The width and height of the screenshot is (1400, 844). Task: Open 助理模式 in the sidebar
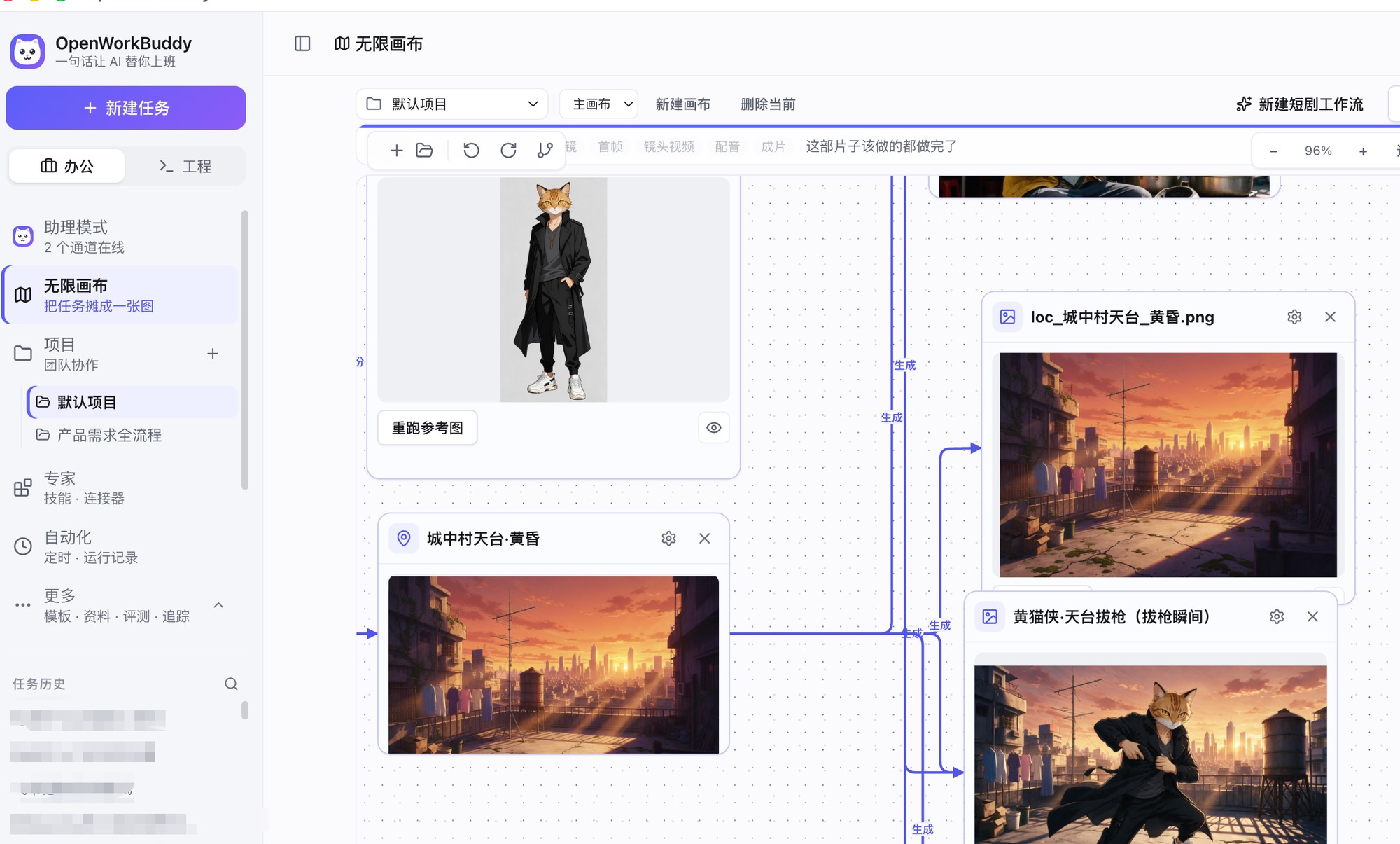pos(120,237)
